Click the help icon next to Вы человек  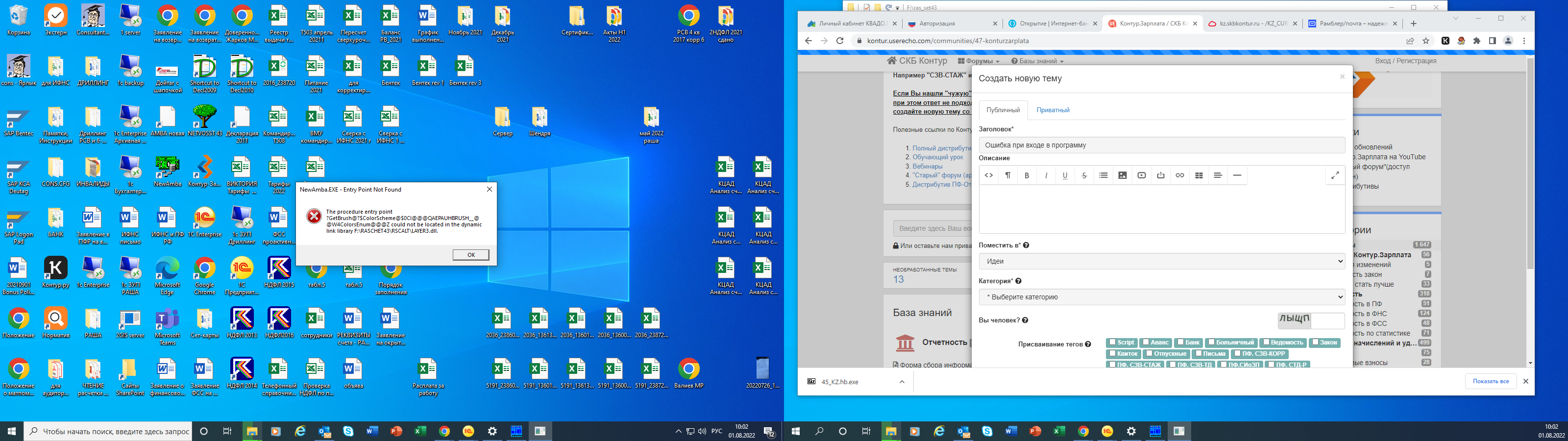click(1025, 320)
